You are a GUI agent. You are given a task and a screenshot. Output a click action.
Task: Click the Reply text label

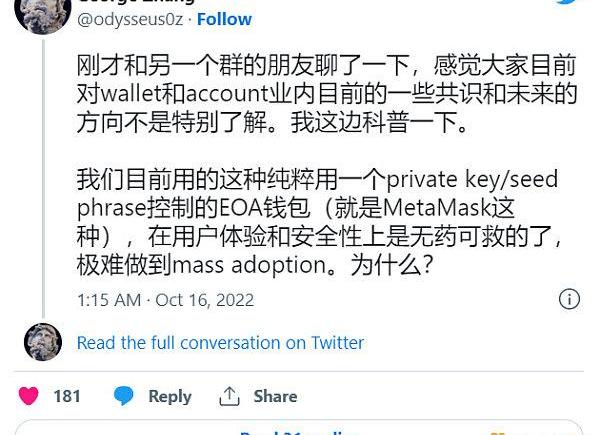(x=170, y=397)
